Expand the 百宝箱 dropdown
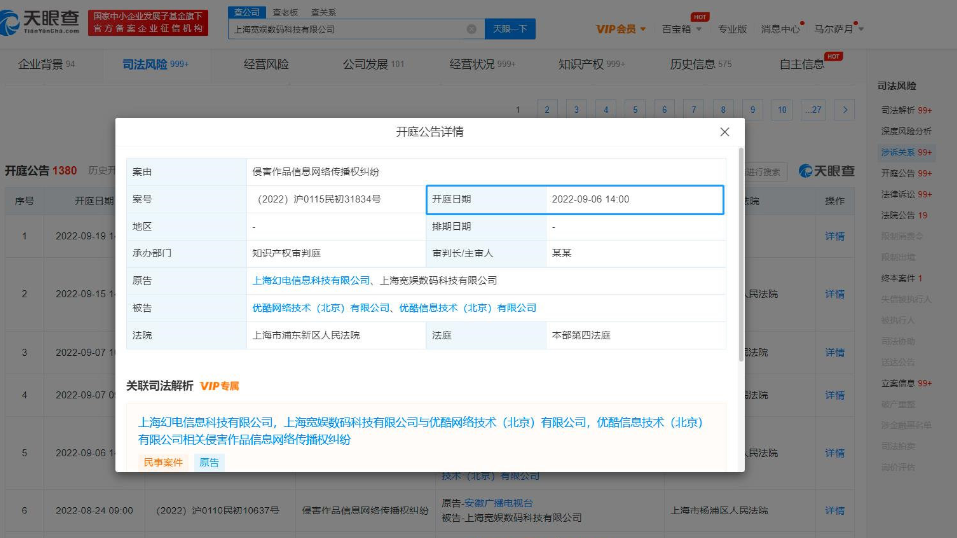957x538 pixels. 682,29
